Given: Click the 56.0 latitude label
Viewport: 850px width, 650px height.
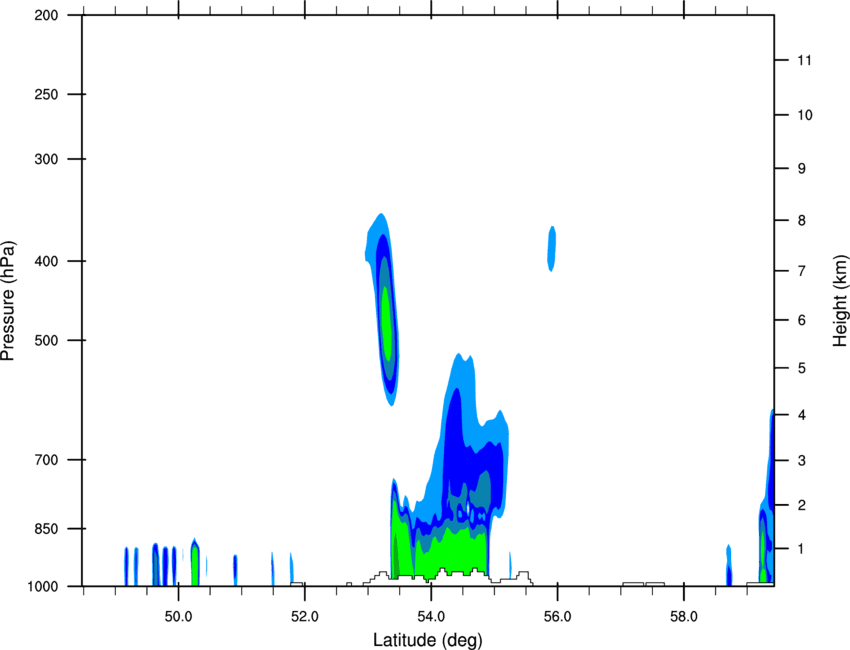Looking at the screenshot, I should 558,617.
